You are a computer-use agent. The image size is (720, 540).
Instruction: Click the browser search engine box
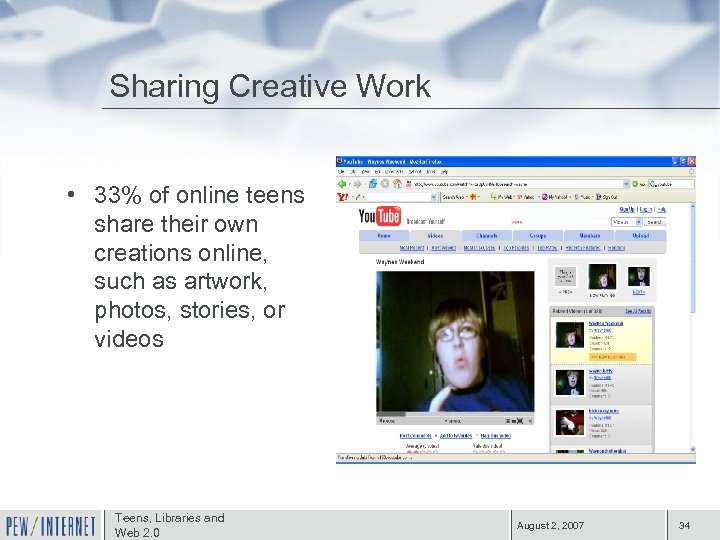coord(671,184)
